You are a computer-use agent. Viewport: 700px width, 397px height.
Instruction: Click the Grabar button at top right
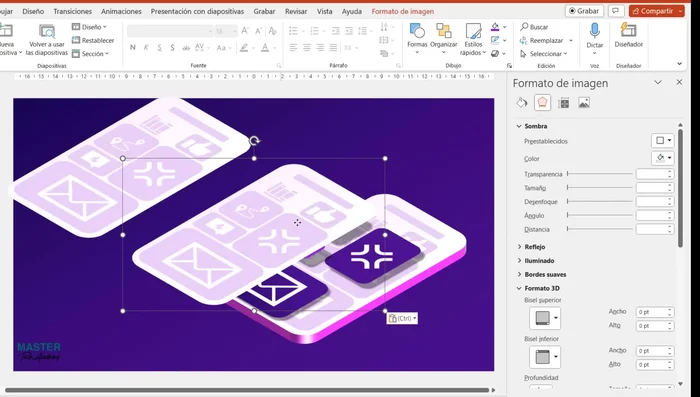click(x=584, y=11)
